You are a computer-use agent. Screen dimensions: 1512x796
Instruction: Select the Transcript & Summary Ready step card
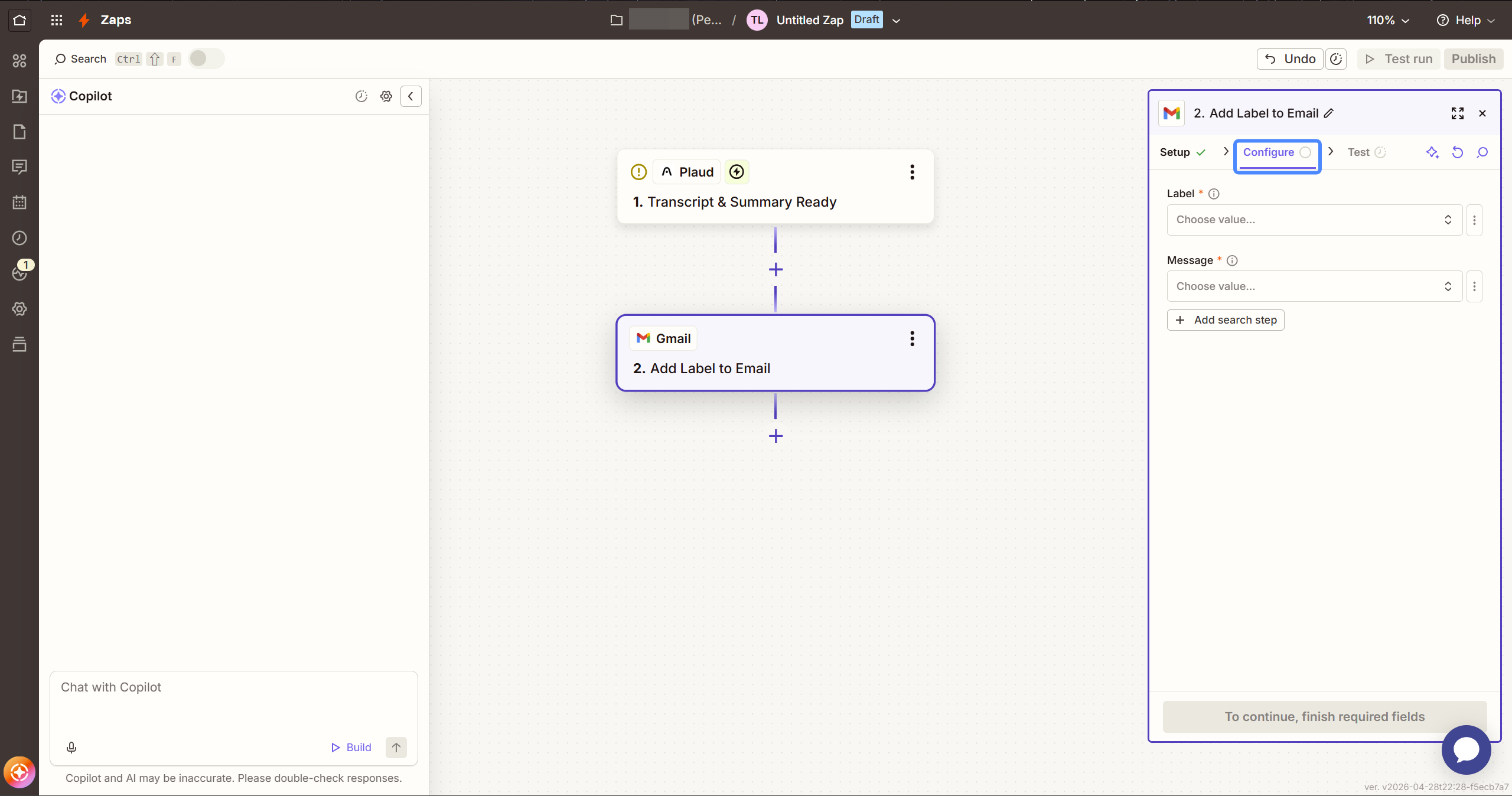[775, 187]
